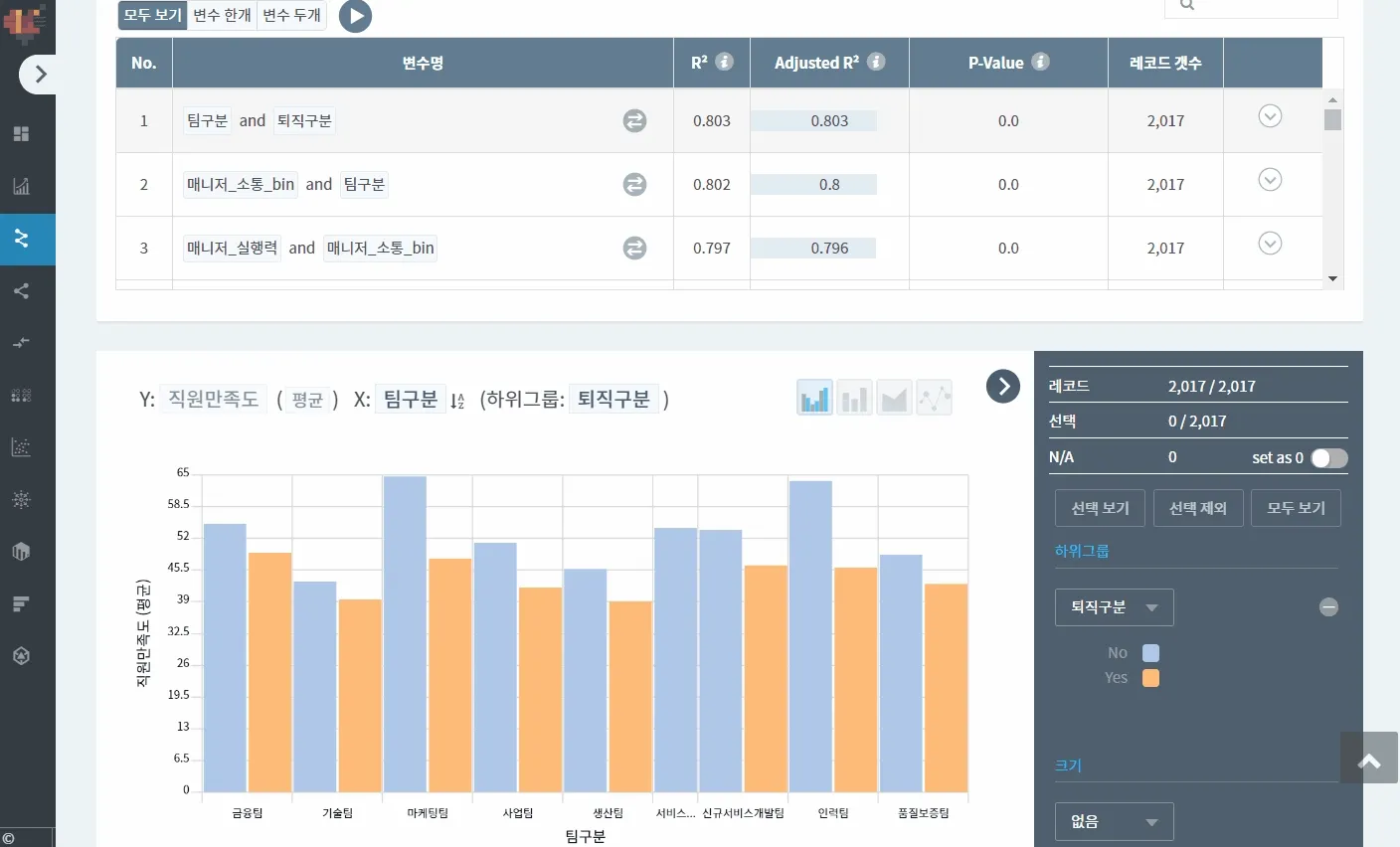
Task: Click the swap variables icon in row 1
Action: (634, 120)
